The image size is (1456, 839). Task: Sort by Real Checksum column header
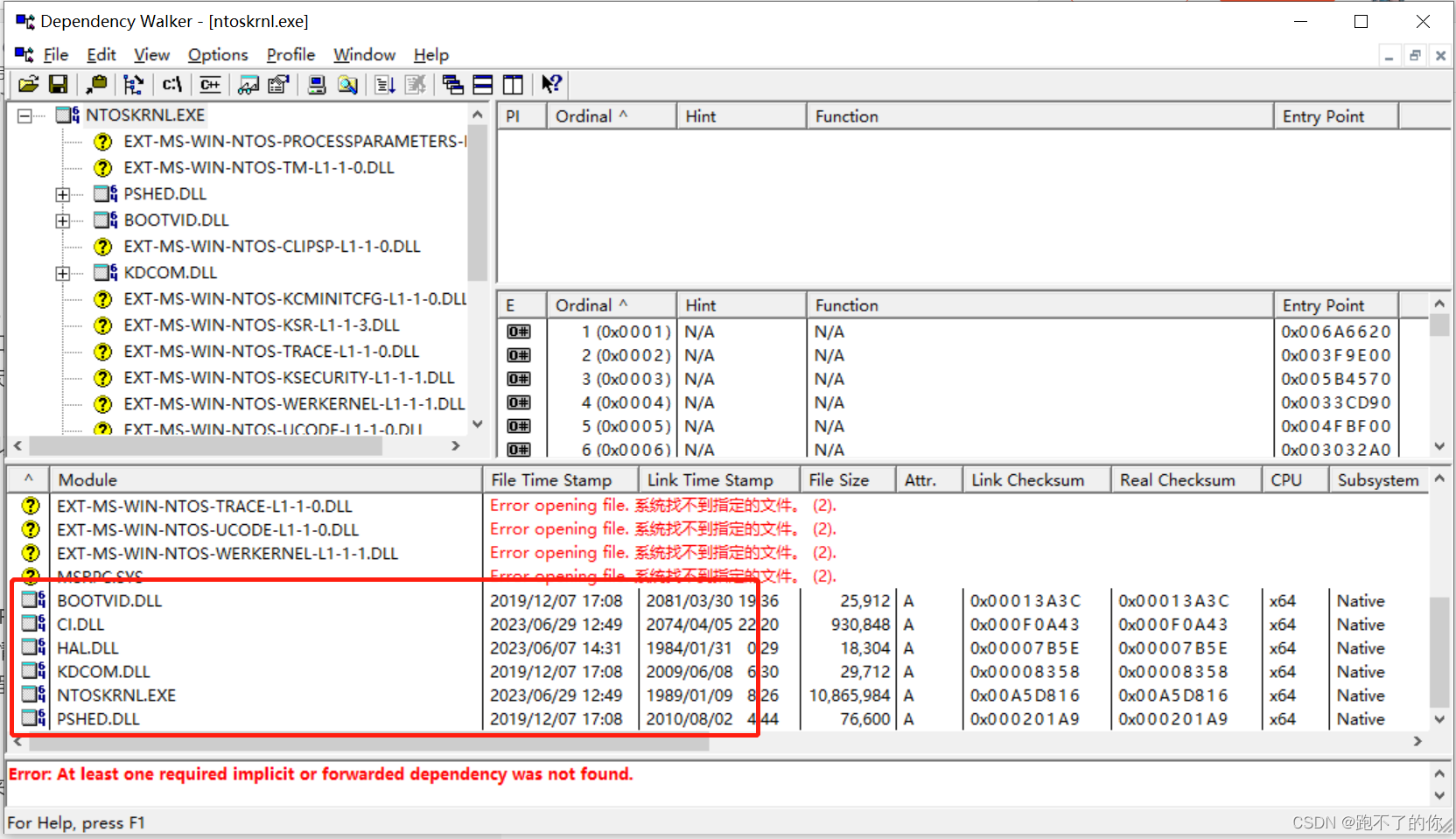pyautogui.click(x=1186, y=479)
